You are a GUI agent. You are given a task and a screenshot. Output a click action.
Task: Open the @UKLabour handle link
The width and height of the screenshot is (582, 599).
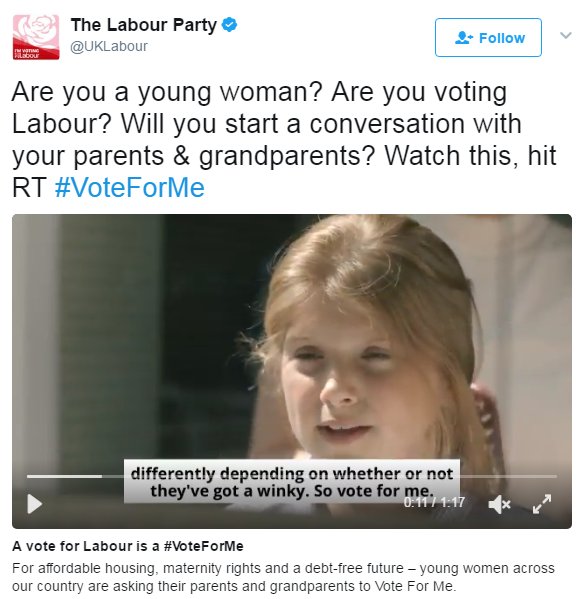pos(109,46)
